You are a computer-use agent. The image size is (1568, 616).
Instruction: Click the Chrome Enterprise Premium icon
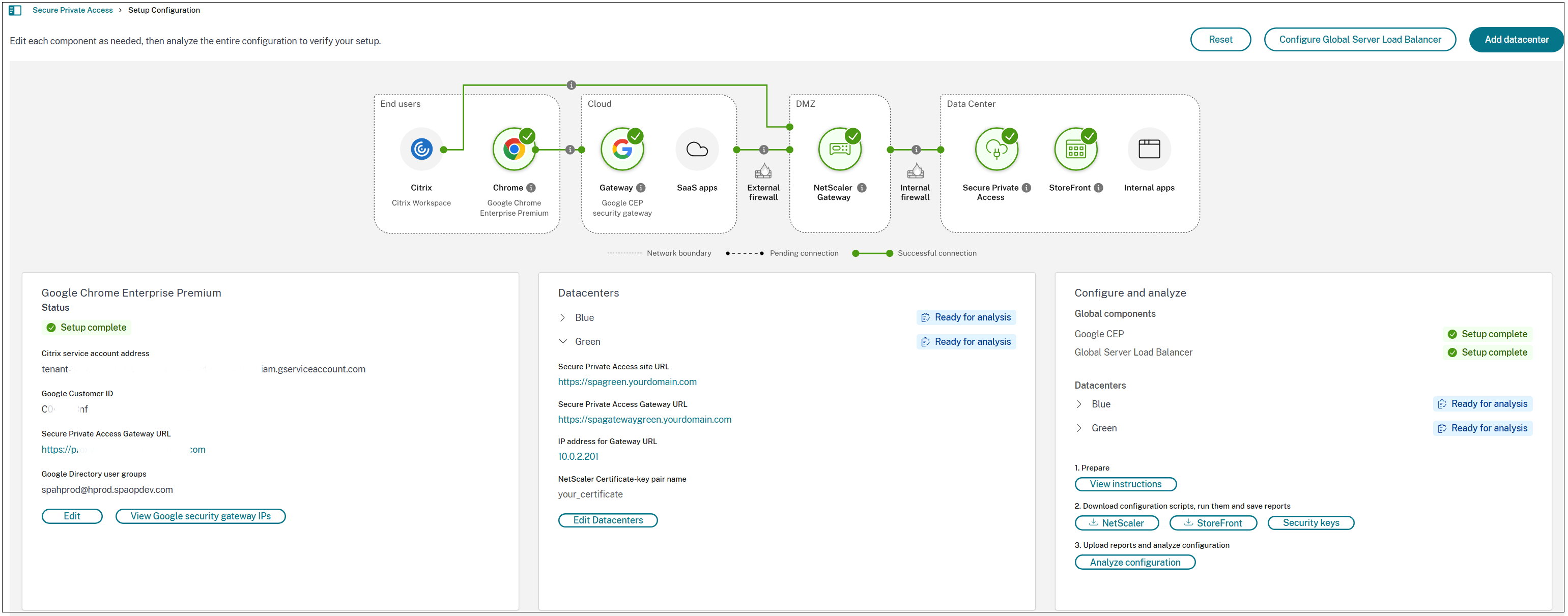coord(514,149)
